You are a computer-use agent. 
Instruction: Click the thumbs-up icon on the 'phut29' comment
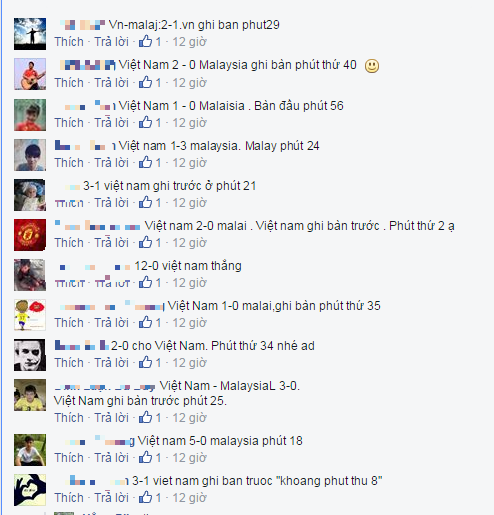click(145, 41)
